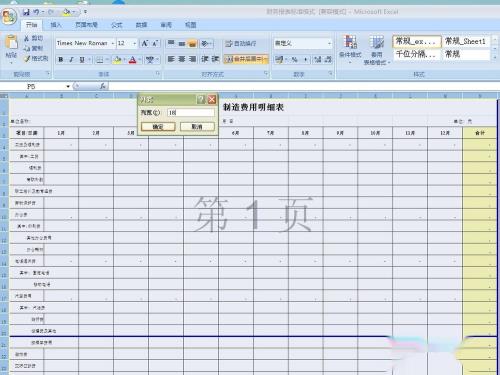Open the number format combo box

(303, 43)
